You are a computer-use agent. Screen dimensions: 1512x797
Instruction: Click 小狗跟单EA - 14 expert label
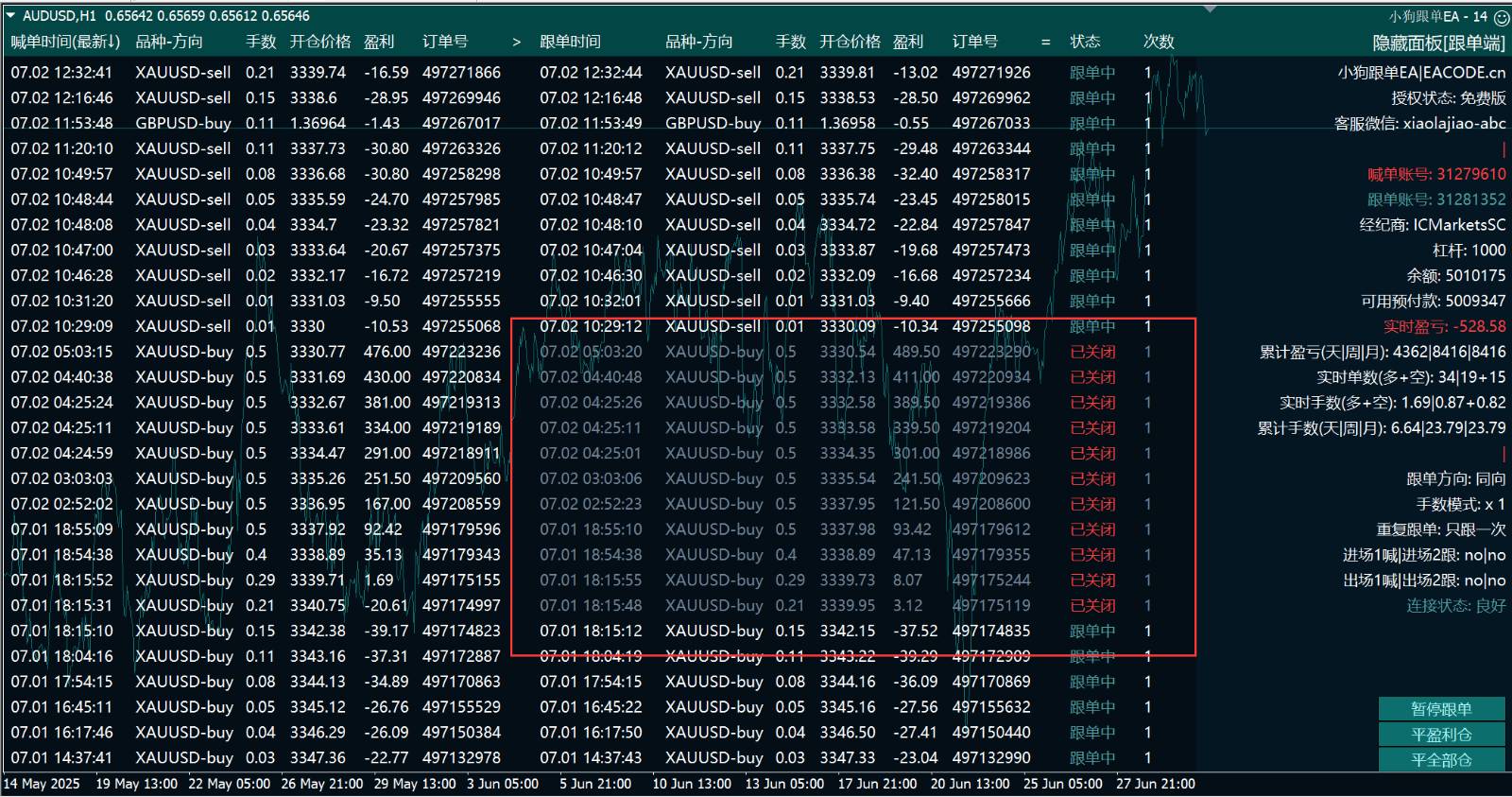pyautogui.click(x=1437, y=17)
